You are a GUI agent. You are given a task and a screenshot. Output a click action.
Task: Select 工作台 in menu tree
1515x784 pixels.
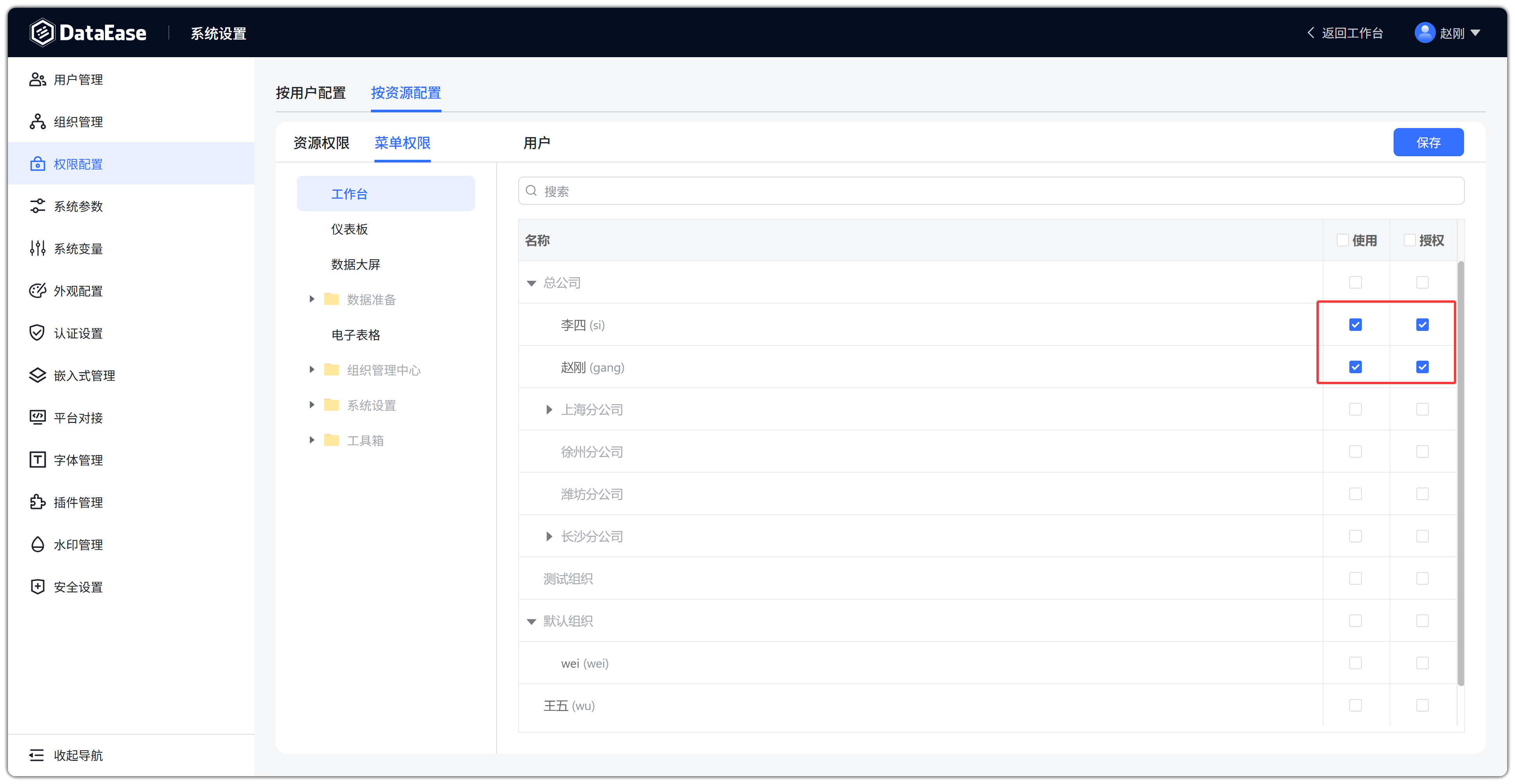[386, 193]
